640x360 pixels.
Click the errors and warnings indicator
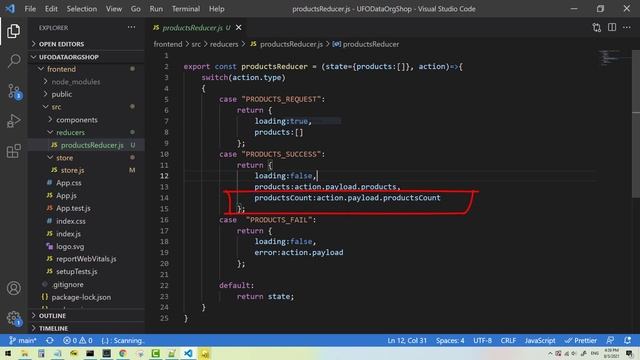point(78,340)
